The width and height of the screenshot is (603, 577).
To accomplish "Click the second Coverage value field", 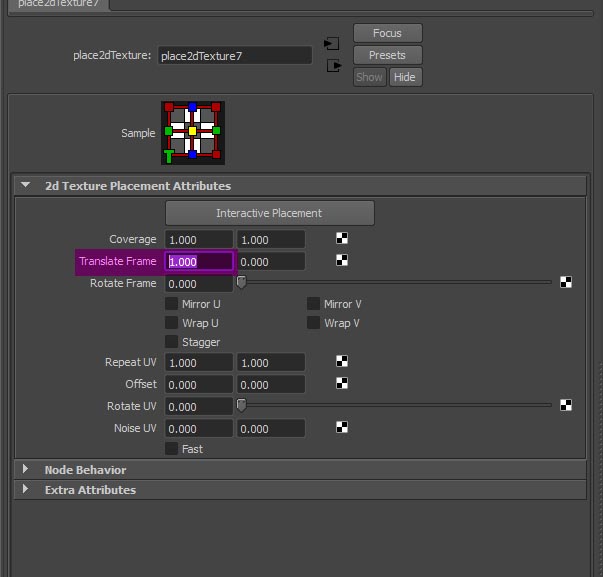I will click(271, 240).
